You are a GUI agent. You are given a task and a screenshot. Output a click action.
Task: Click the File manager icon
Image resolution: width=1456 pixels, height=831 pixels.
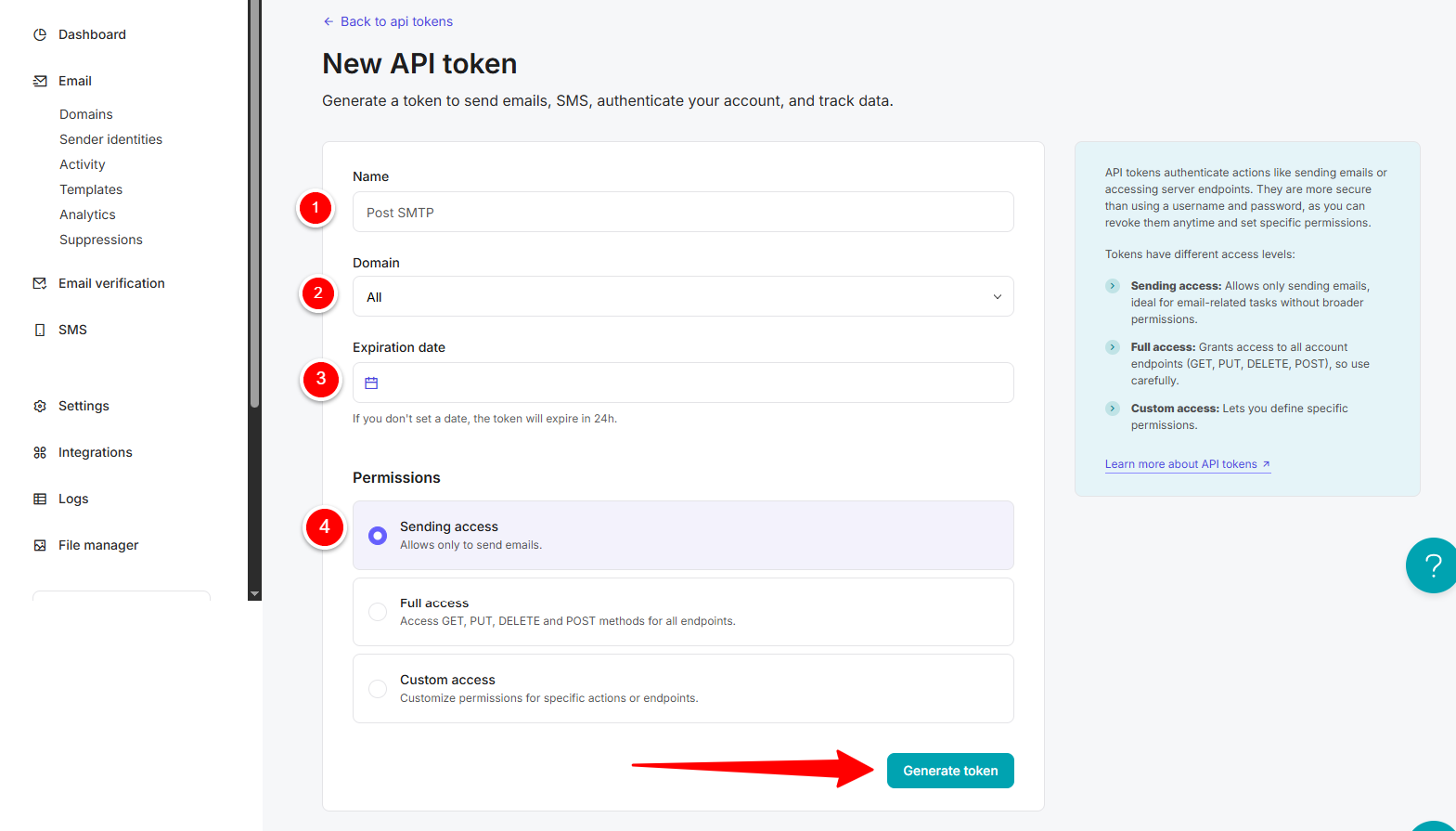point(40,545)
